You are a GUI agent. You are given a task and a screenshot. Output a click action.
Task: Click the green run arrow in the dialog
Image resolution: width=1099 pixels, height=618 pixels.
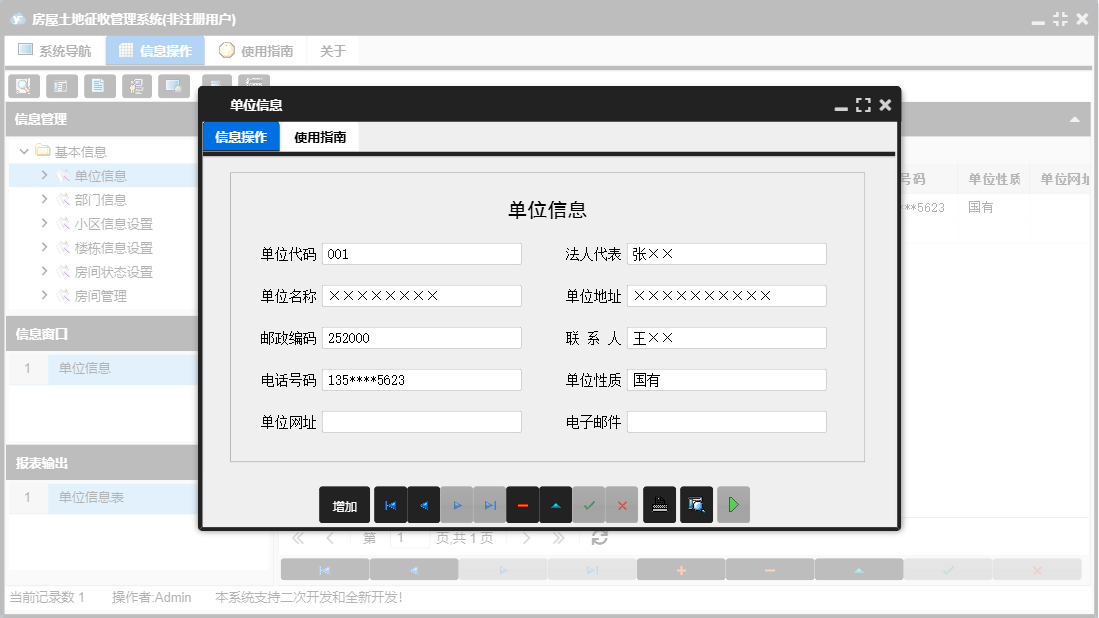click(x=733, y=505)
